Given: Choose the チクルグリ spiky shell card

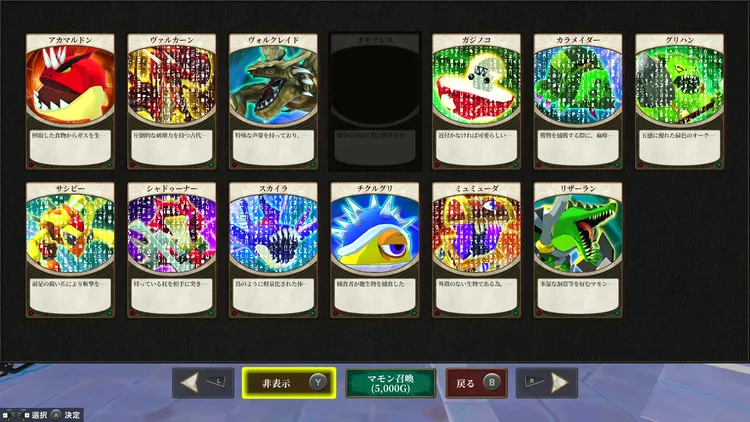Looking at the screenshot, I should point(375,250).
